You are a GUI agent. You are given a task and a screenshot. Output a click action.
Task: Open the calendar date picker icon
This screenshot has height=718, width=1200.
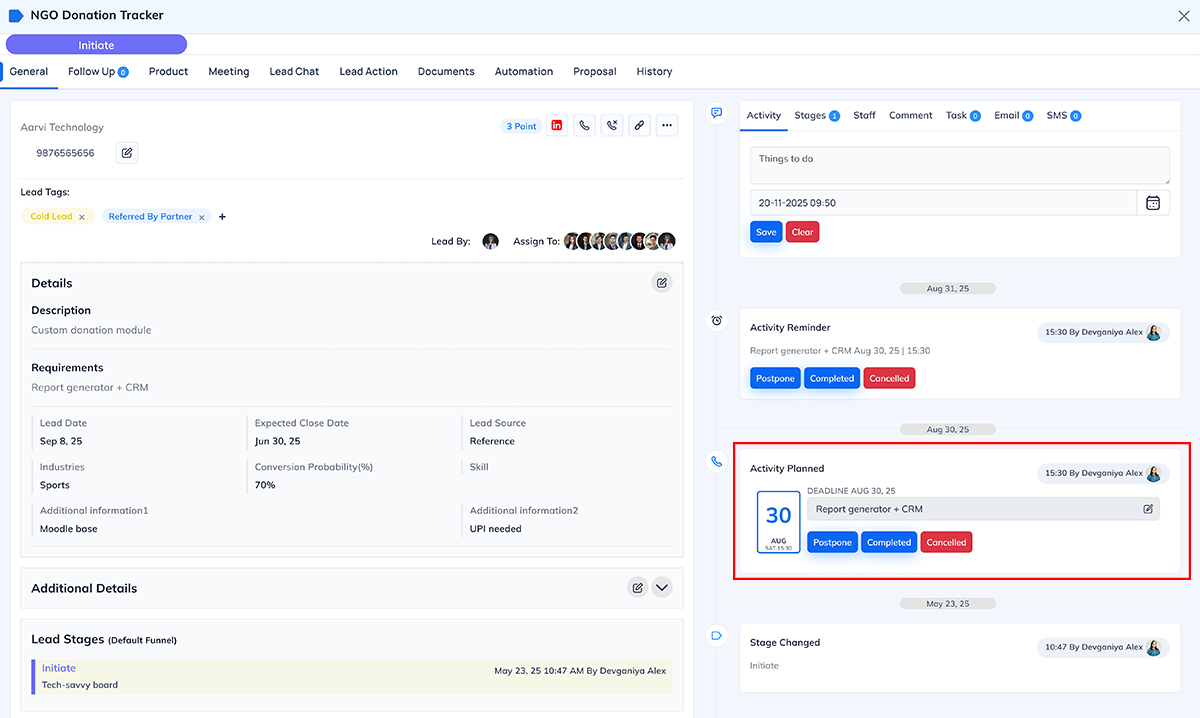tap(1153, 203)
